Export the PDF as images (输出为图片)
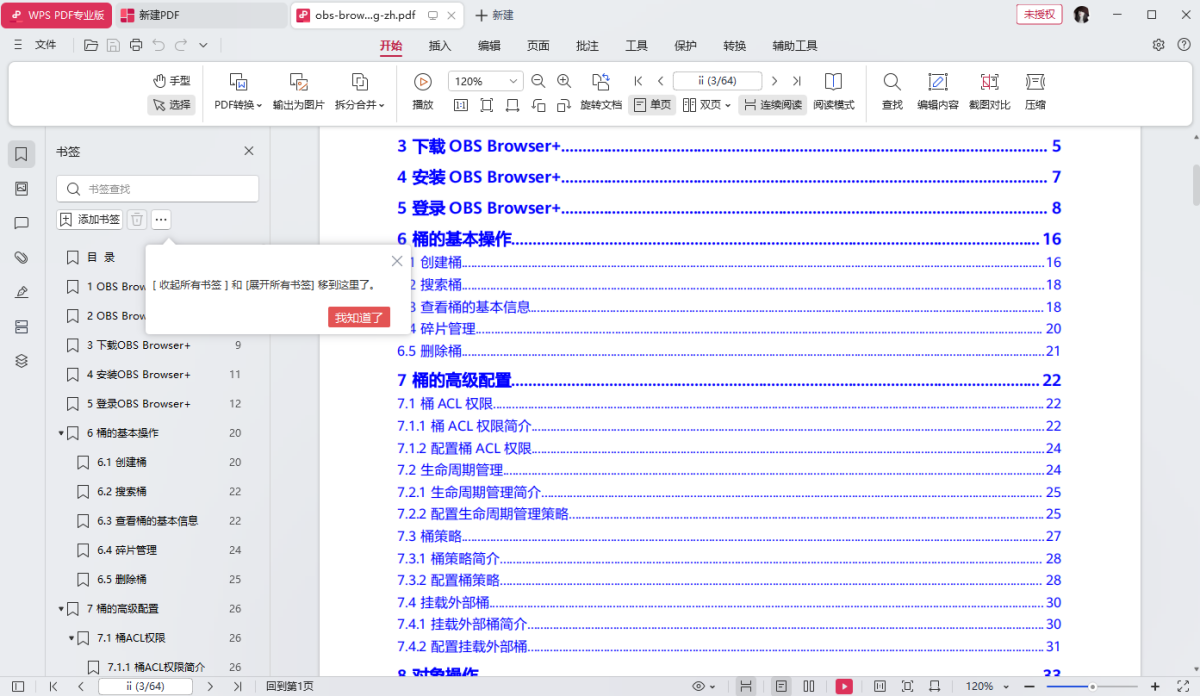 point(298,91)
